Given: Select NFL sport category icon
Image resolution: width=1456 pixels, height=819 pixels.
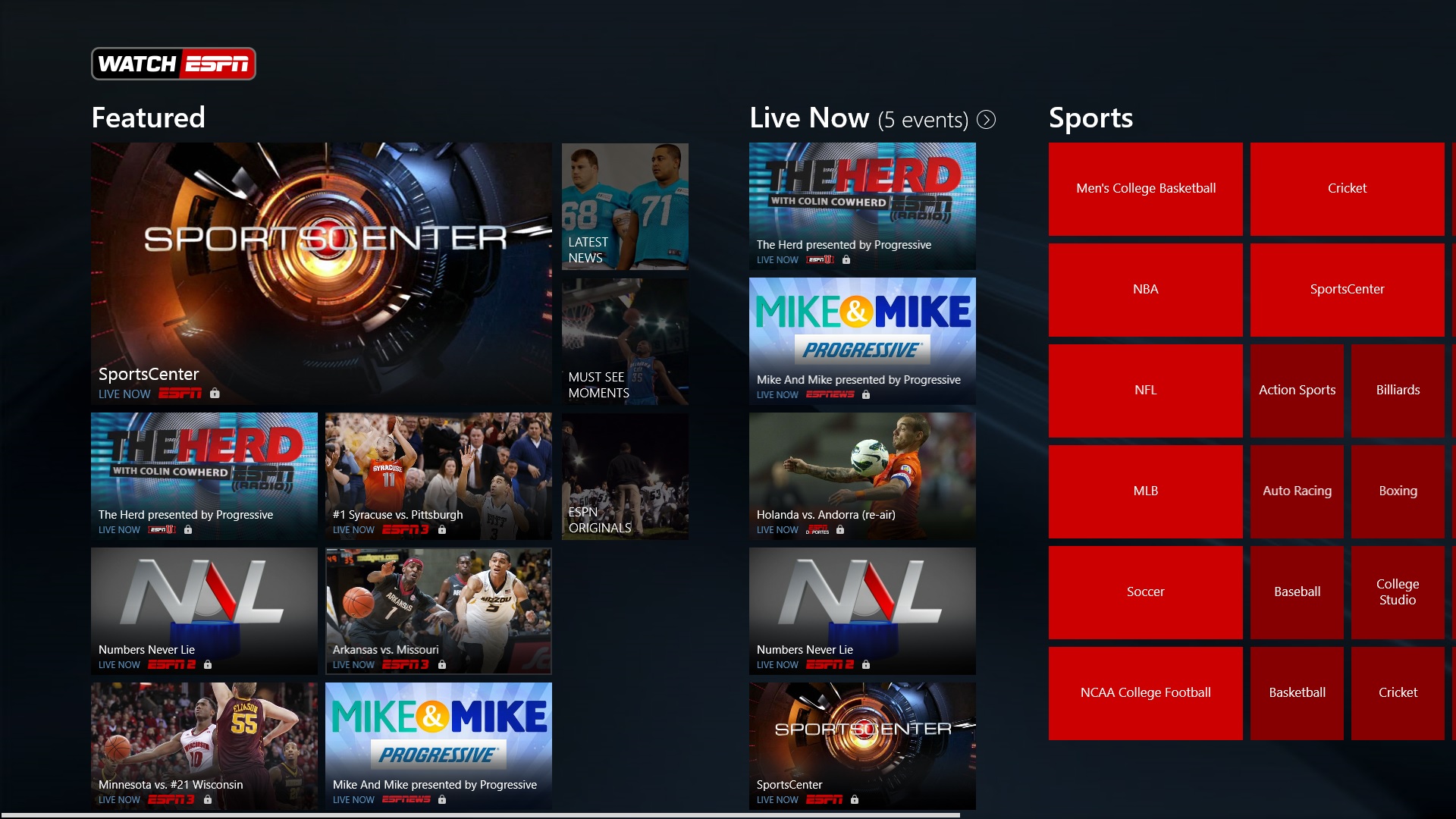Looking at the screenshot, I should [x=1145, y=389].
